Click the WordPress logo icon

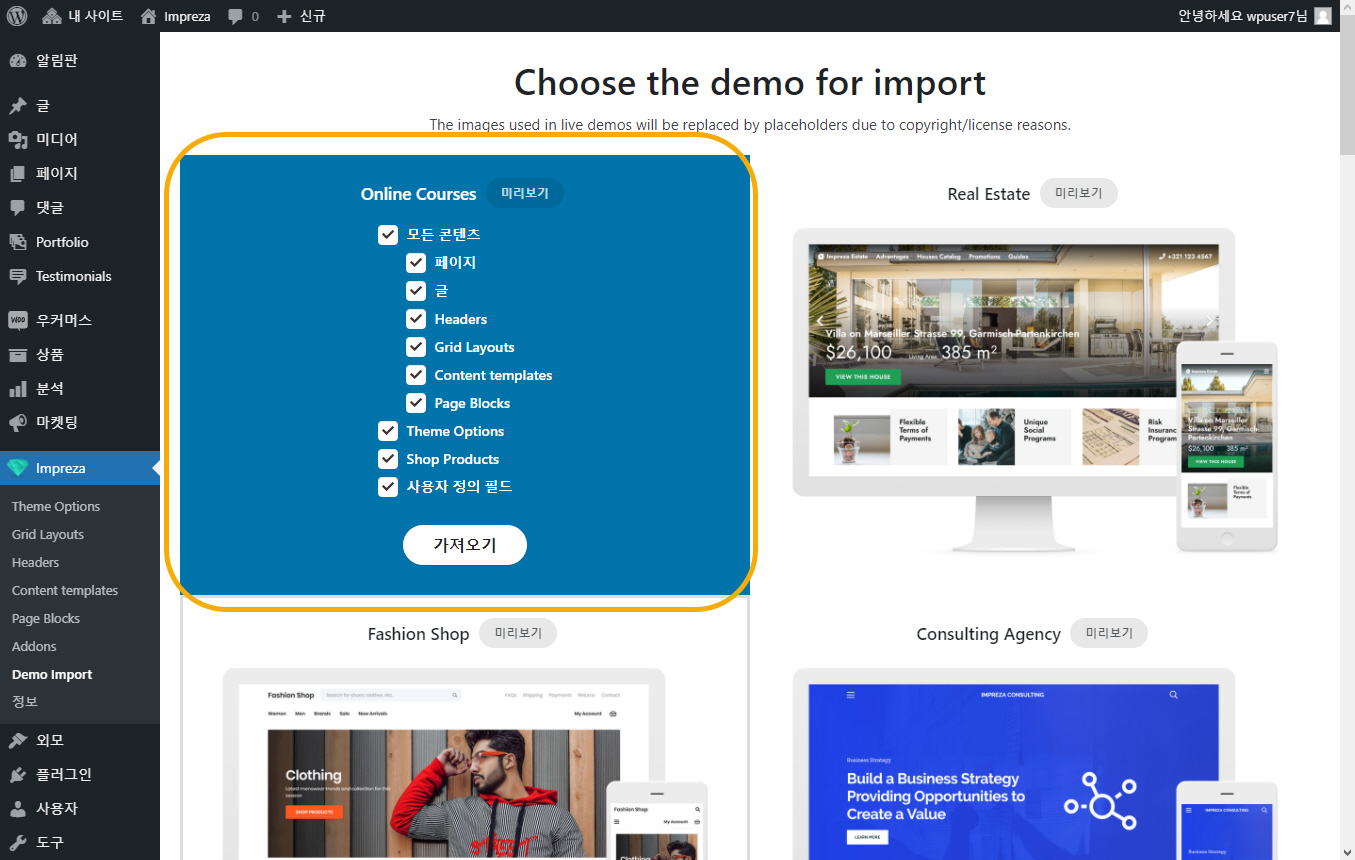17,16
